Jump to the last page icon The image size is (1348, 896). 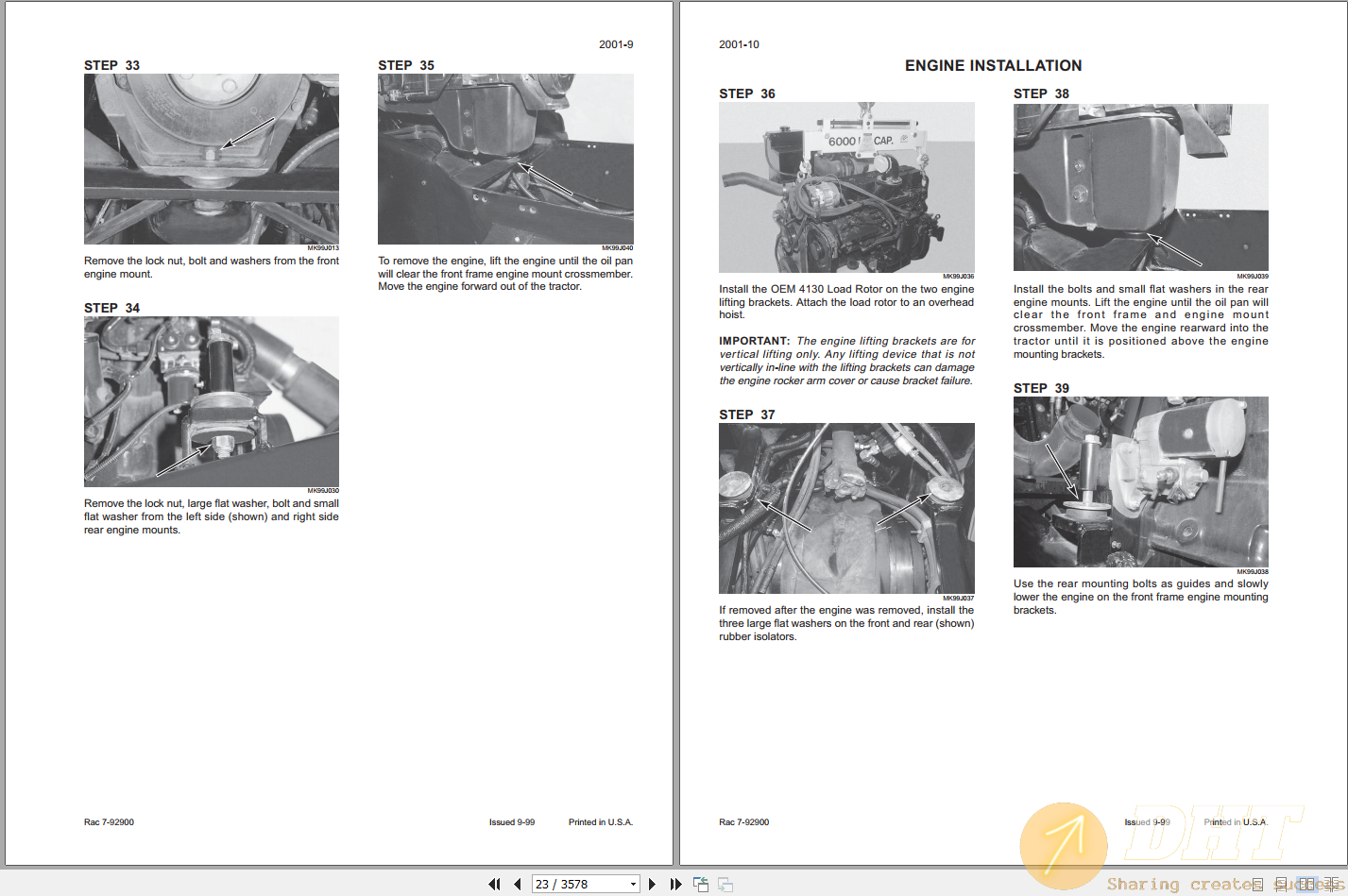click(x=675, y=884)
